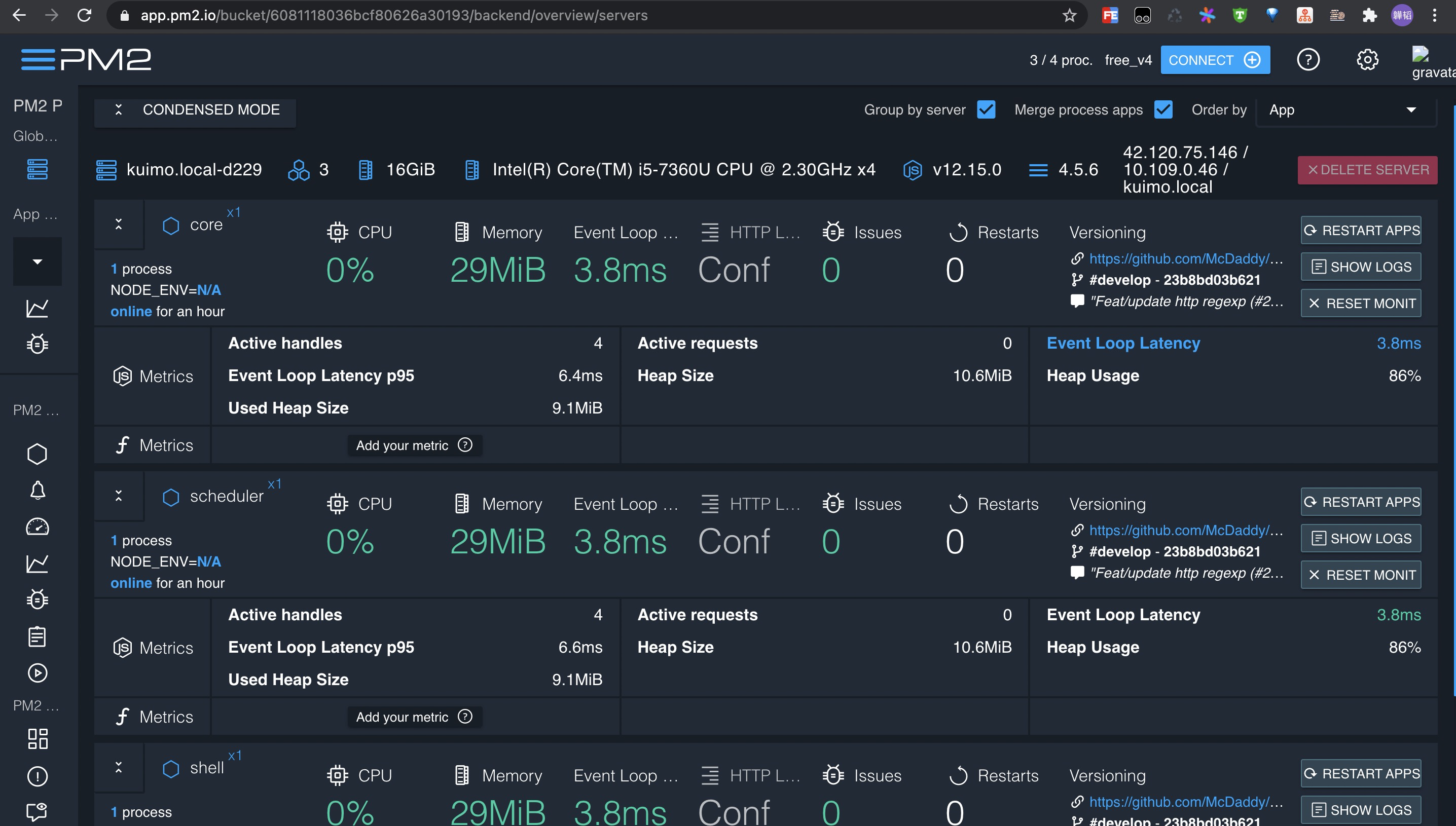
Task: Open the Order by App dropdown
Action: click(1346, 110)
